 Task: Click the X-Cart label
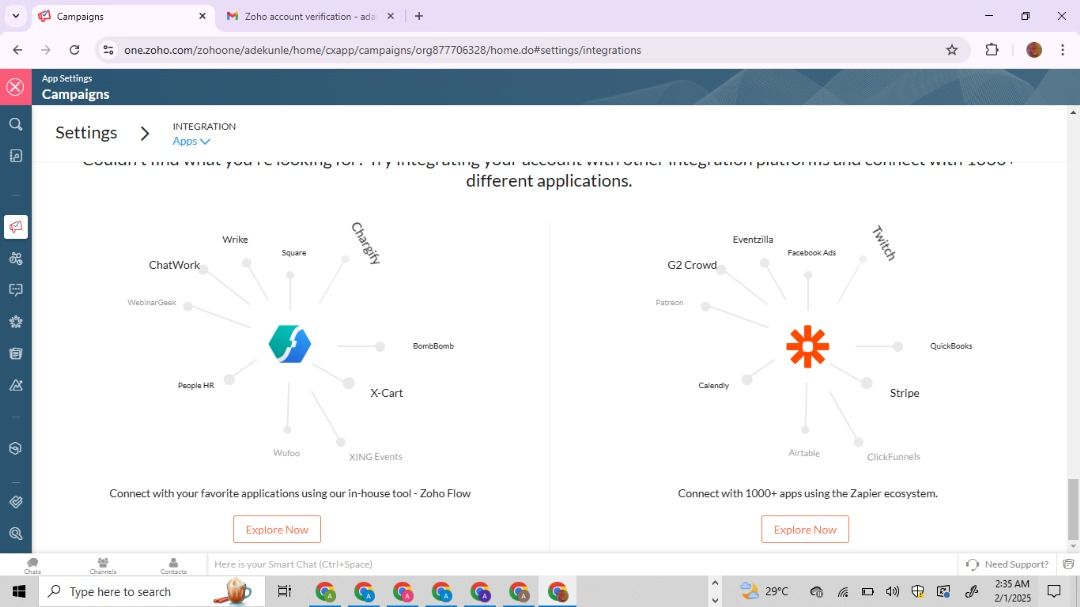(x=386, y=393)
